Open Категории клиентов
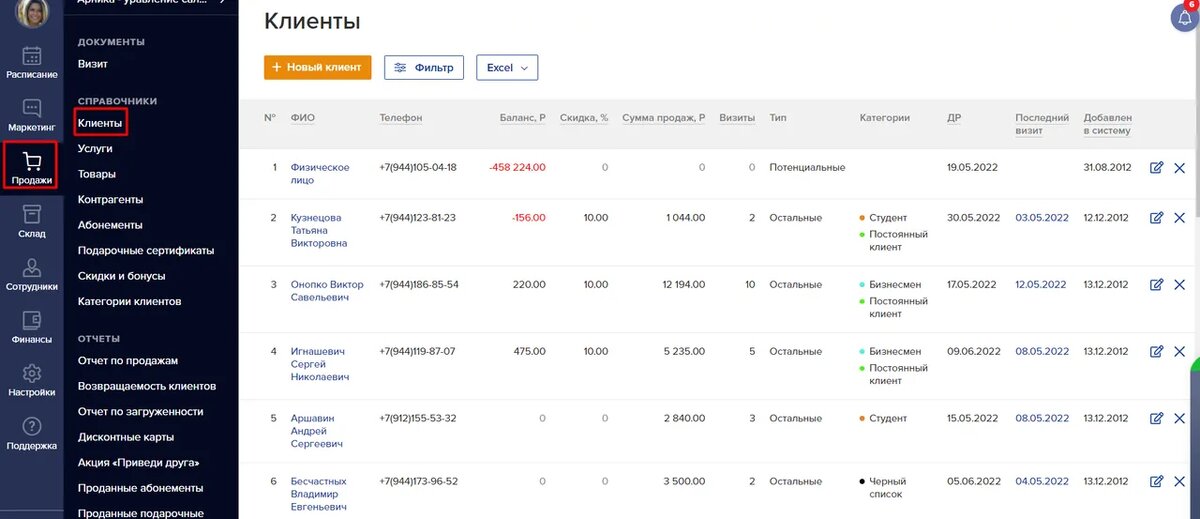 [130, 302]
